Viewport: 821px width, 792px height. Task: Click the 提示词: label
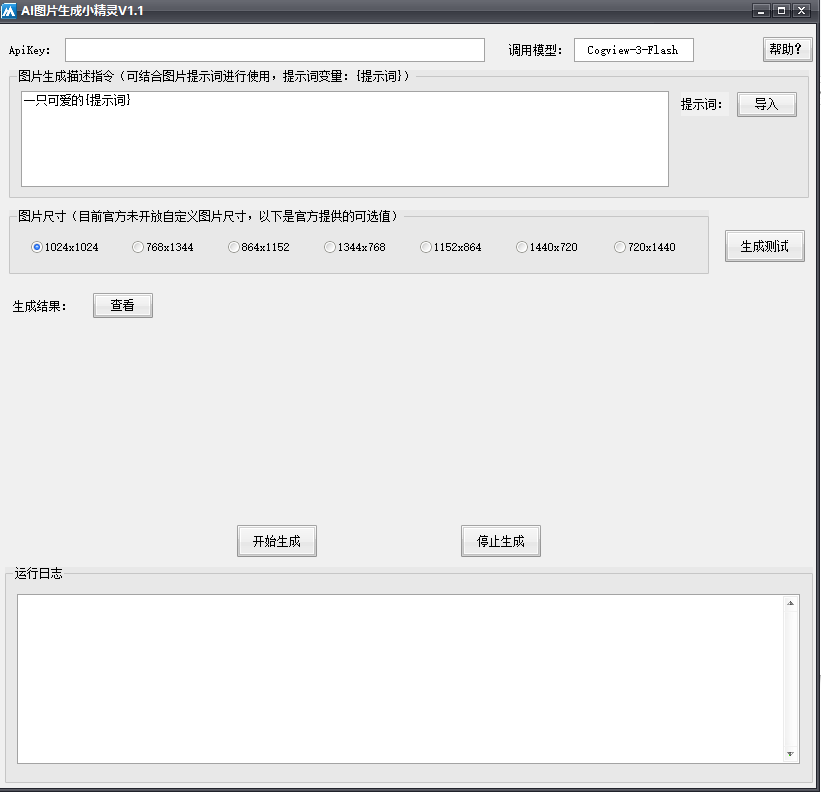702,104
